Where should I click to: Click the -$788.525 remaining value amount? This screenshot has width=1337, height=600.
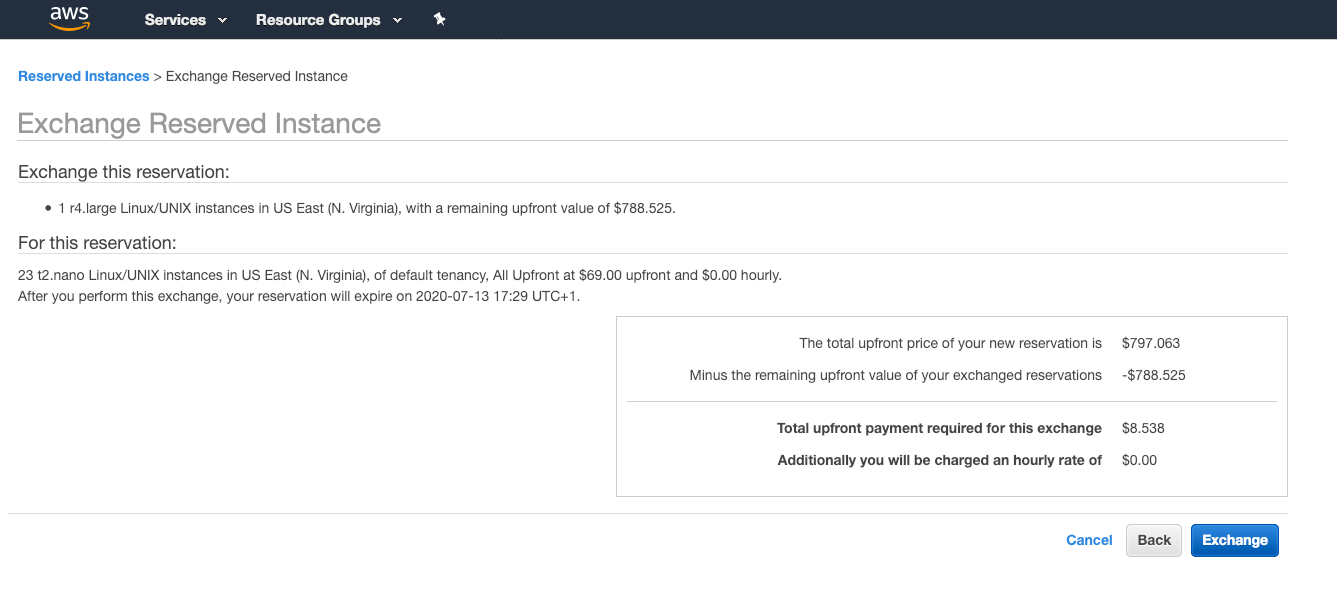click(1154, 376)
